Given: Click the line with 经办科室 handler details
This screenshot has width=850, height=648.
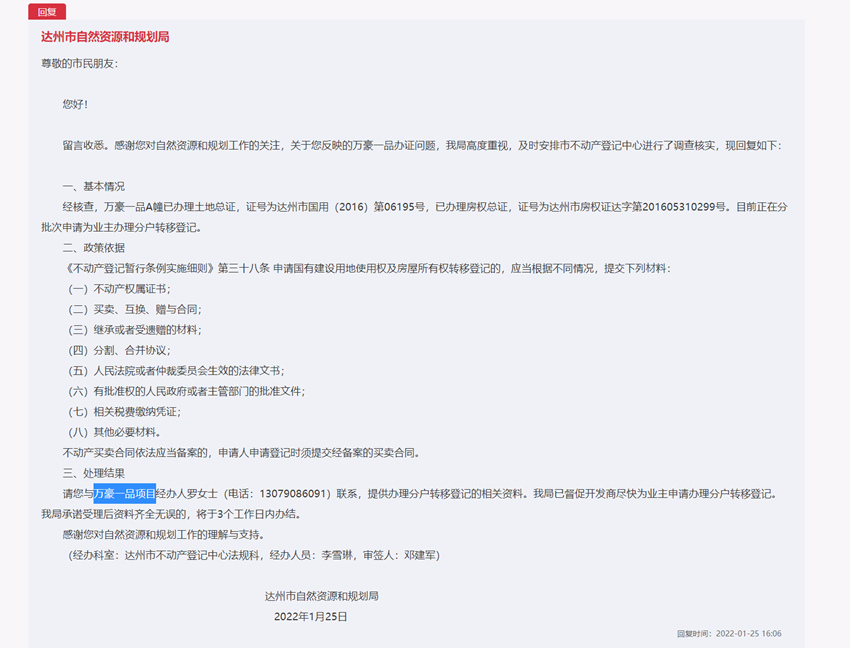Looking at the screenshot, I should coord(254,555).
